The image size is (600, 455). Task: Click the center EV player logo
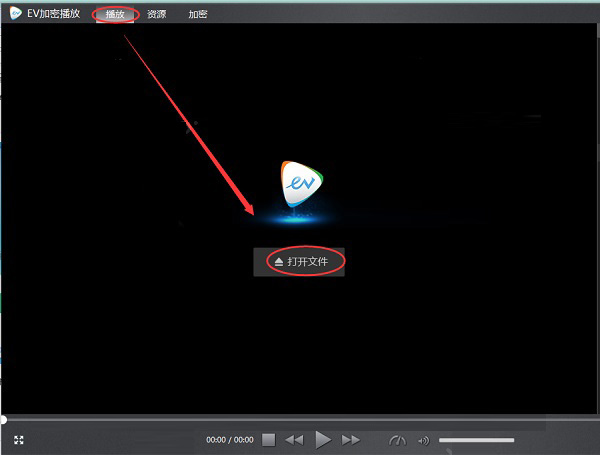point(302,184)
